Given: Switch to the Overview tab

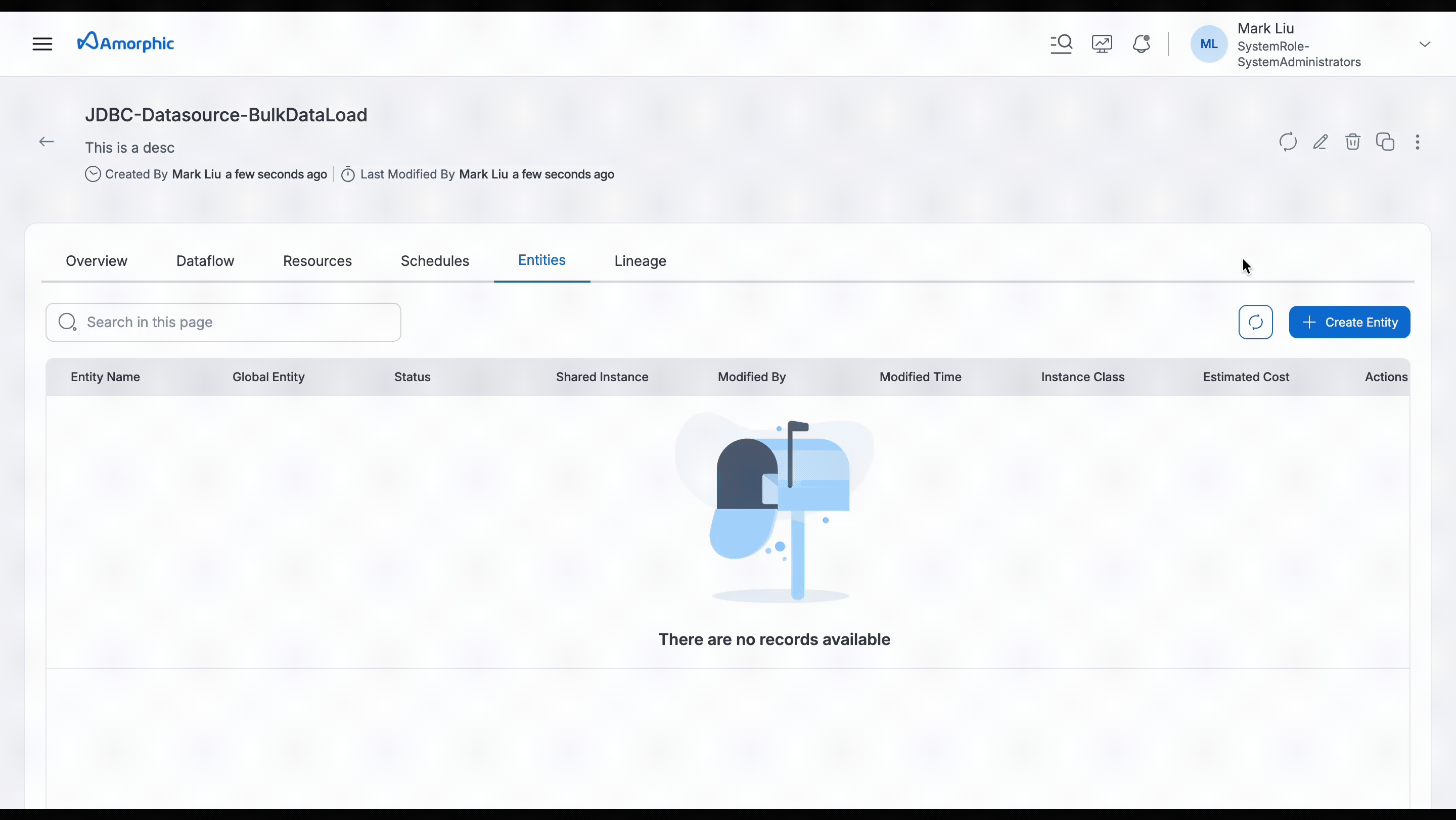Looking at the screenshot, I should 96,260.
